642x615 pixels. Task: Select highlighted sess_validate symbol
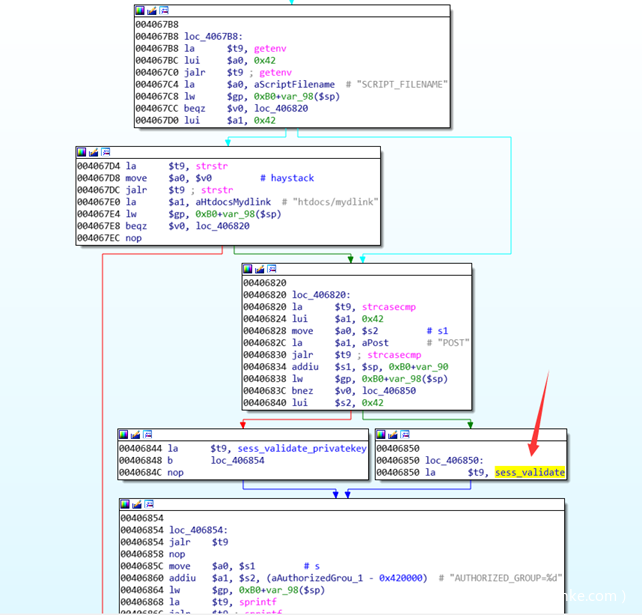pyautogui.click(x=530, y=473)
